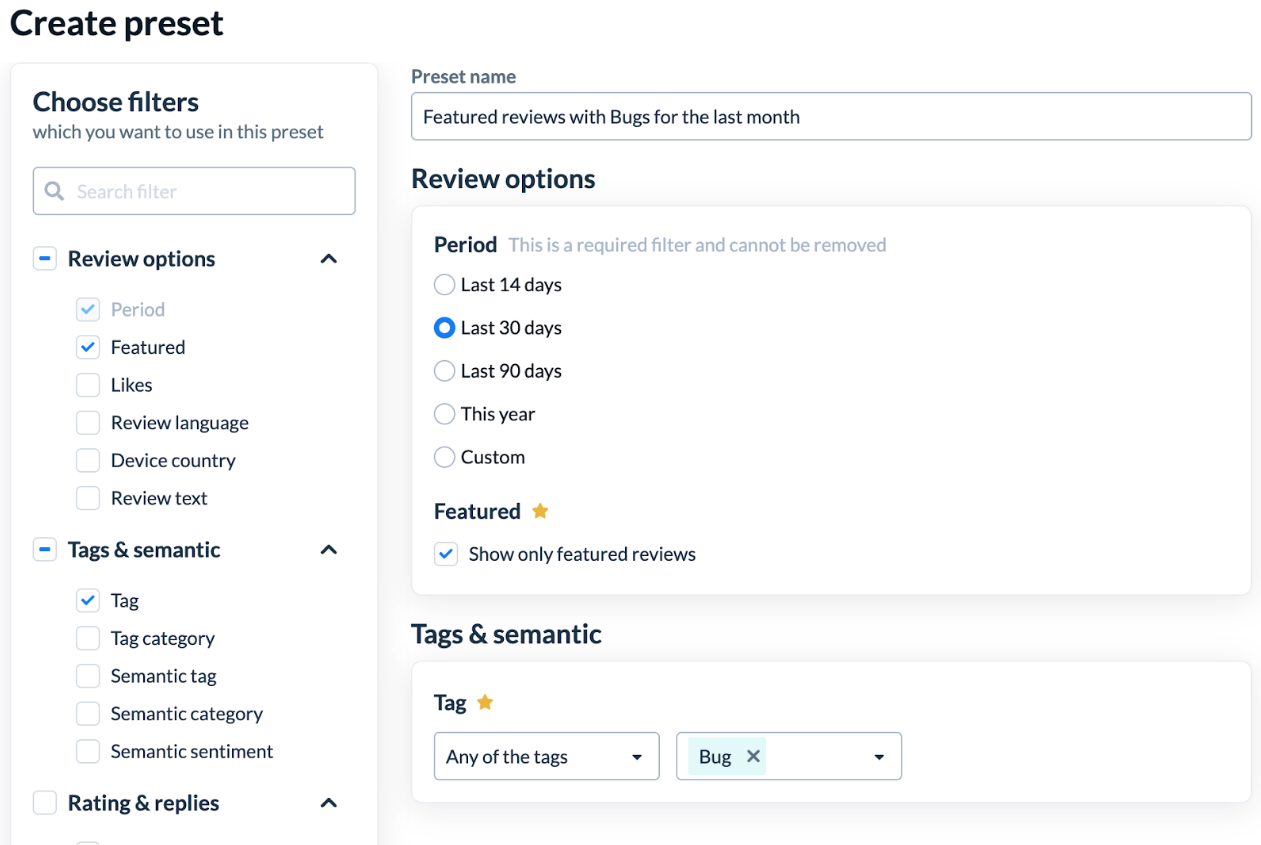Select the This year period
Image resolution: width=1261 pixels, height=845 pixels.
click(x=444, y=414)
